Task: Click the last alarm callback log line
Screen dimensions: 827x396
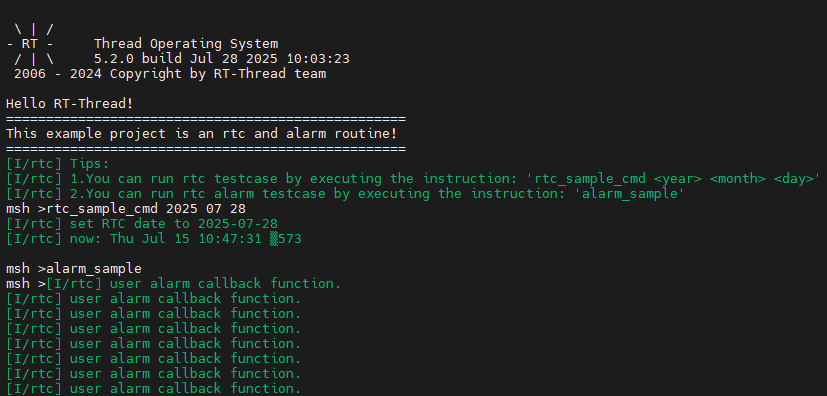Action: 153,389
